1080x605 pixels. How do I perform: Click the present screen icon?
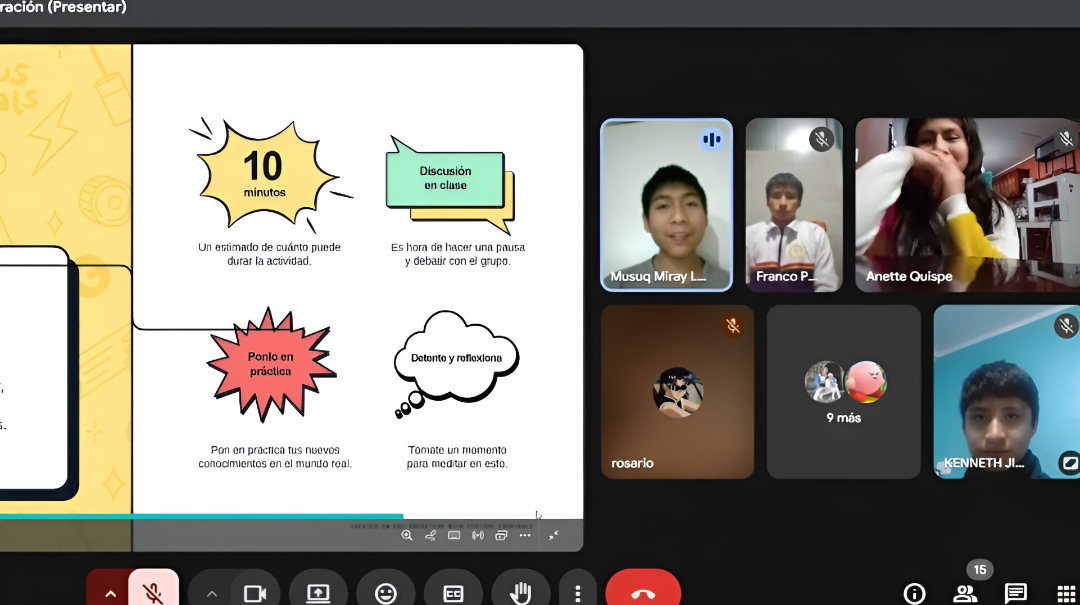pyautogui.click(x=318, y=592)
